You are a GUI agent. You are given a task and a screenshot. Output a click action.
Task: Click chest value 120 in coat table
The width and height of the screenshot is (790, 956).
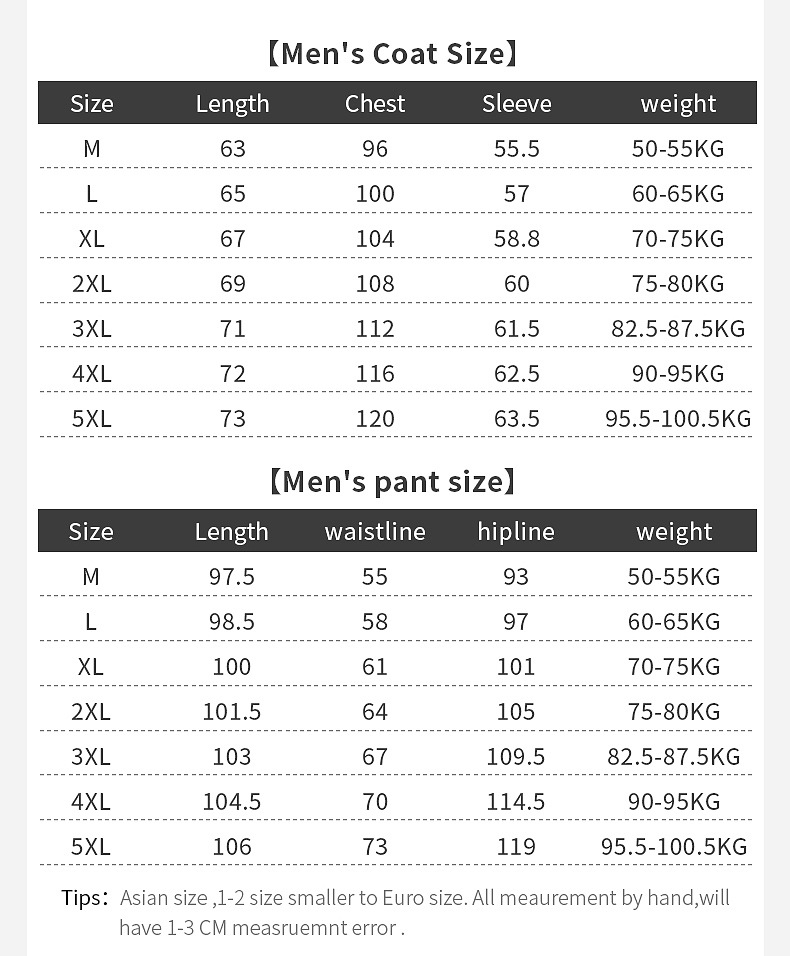(x=375, y=419)
